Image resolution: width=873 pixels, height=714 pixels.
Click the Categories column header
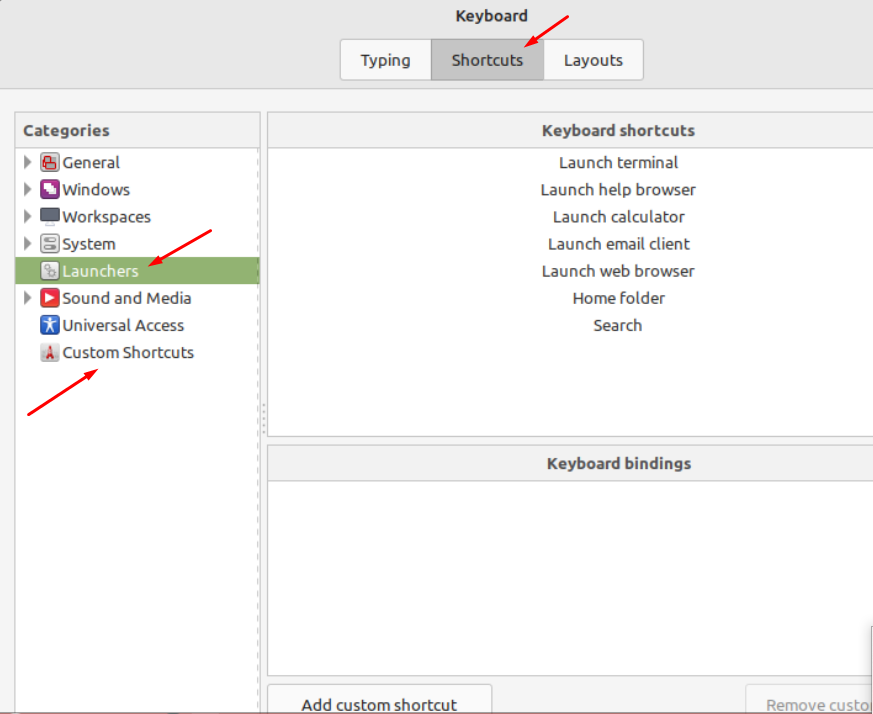point(138,130)
